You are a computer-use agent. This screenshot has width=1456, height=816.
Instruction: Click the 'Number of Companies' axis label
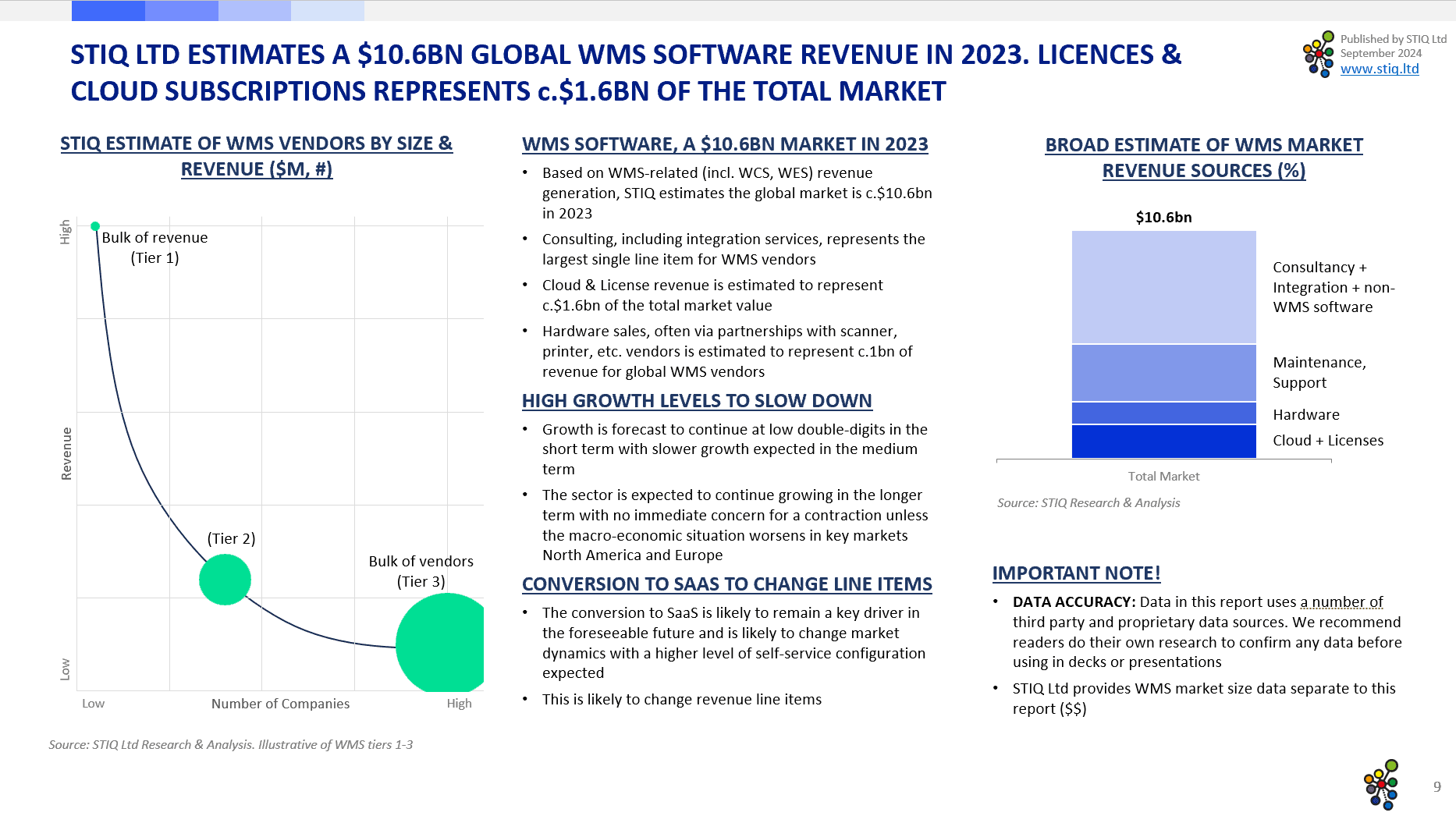[x=280, y=704]
